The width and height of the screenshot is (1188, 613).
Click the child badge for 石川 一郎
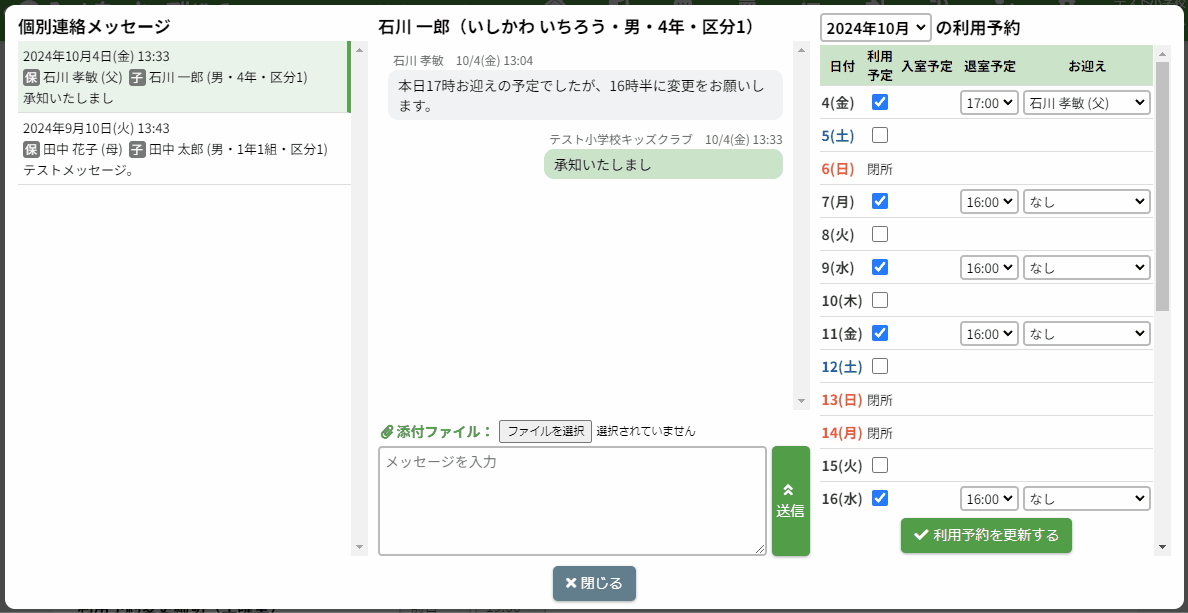(137, 77)
